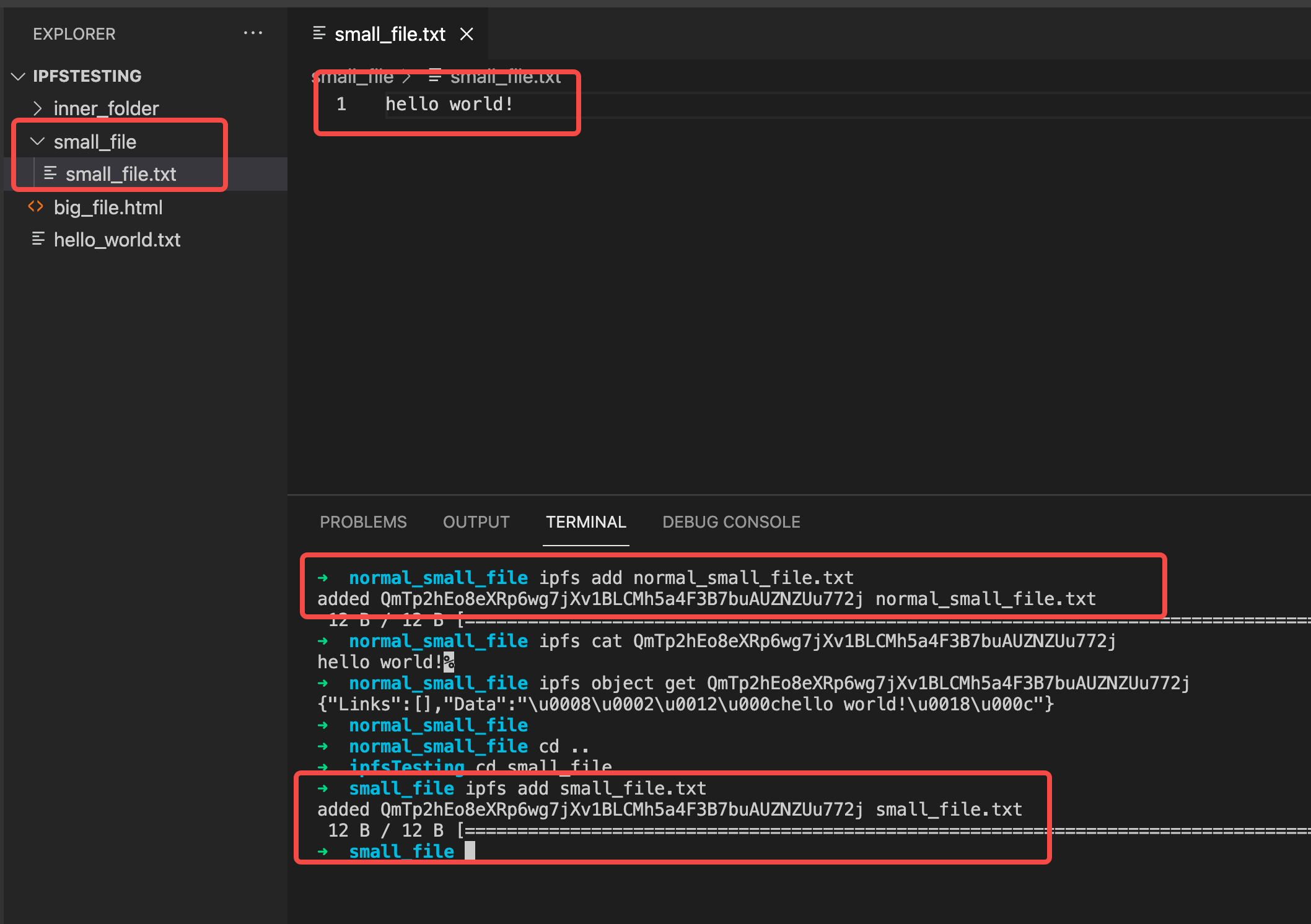Collapse the IPFSTESTING root folder

pyautogui.click(x=19, y=76)
